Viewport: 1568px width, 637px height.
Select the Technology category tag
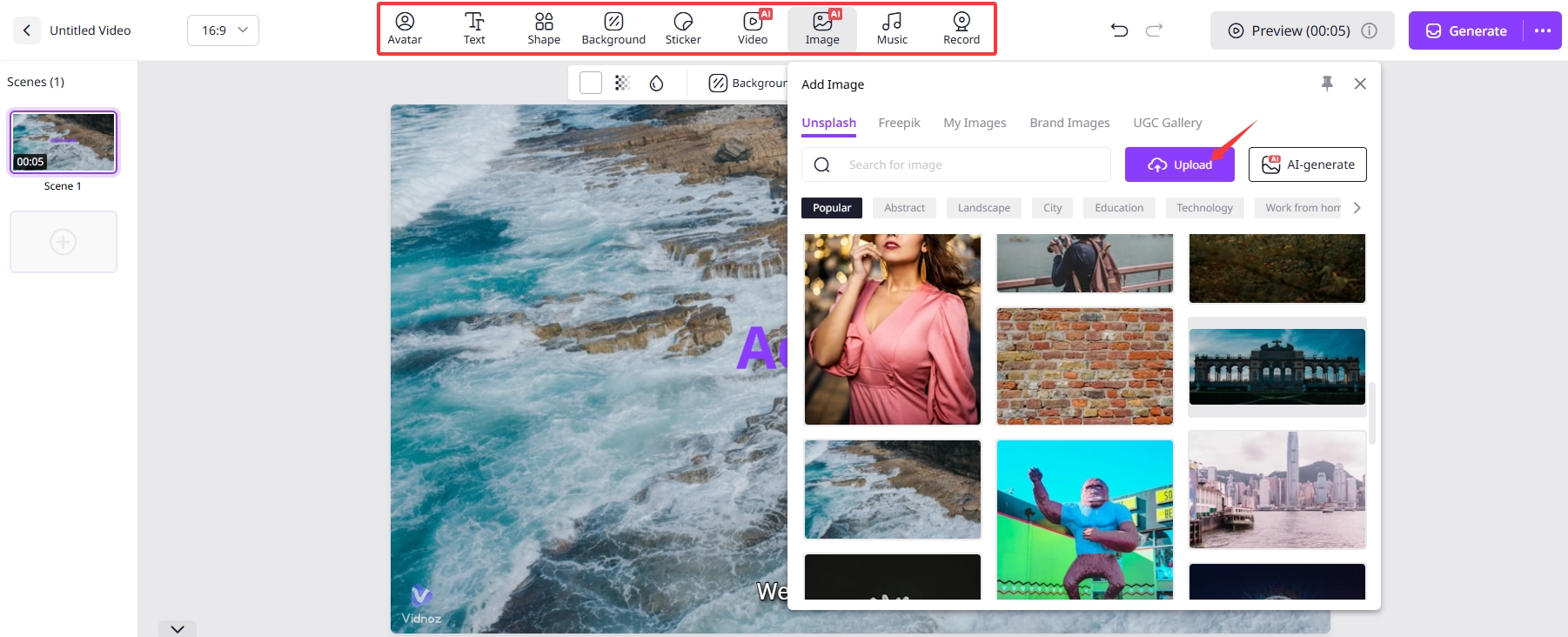click(1204, 208)
